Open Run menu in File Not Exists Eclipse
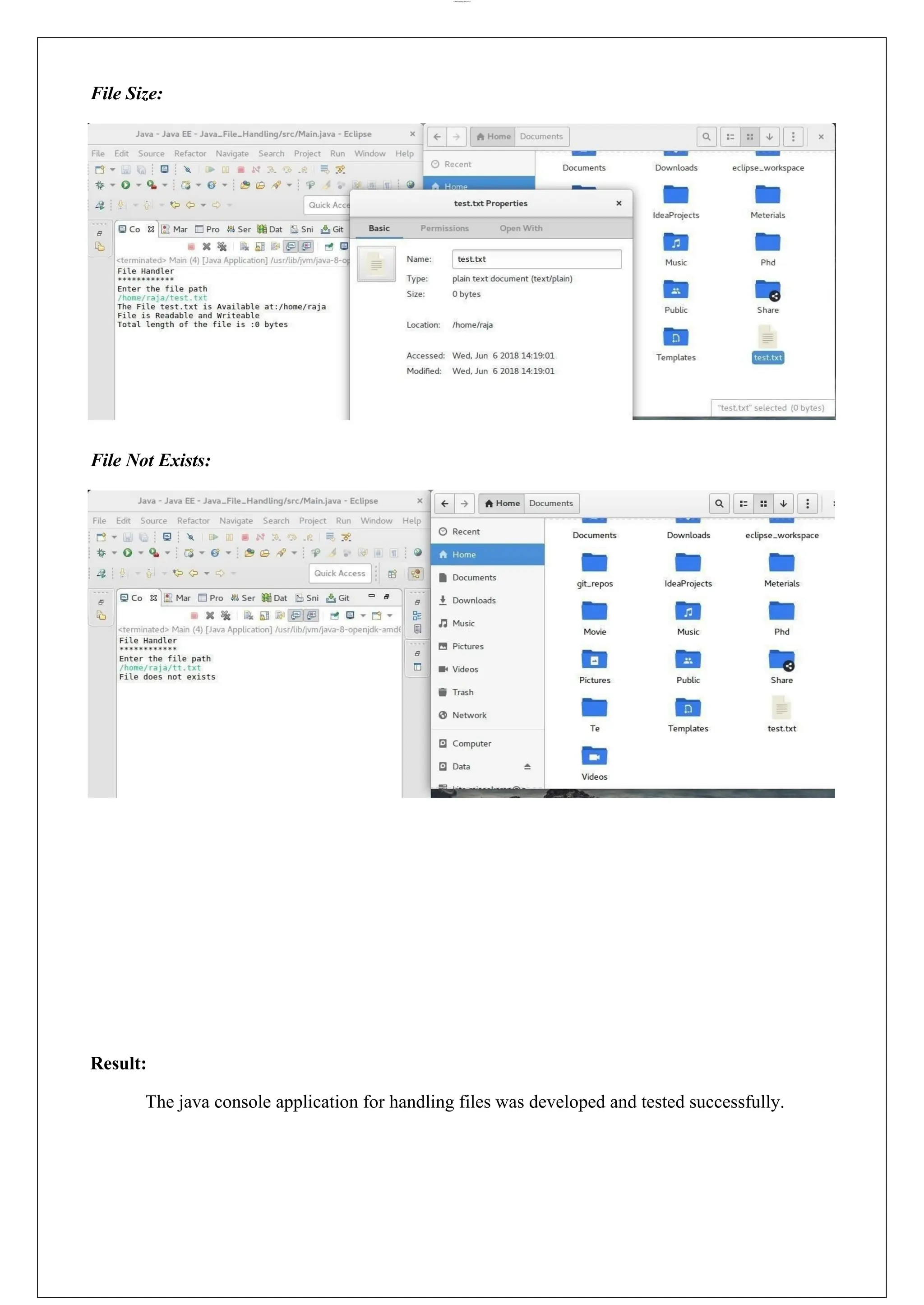Image resolution: width=924 pixels, height=1305 pixels. 343,521
